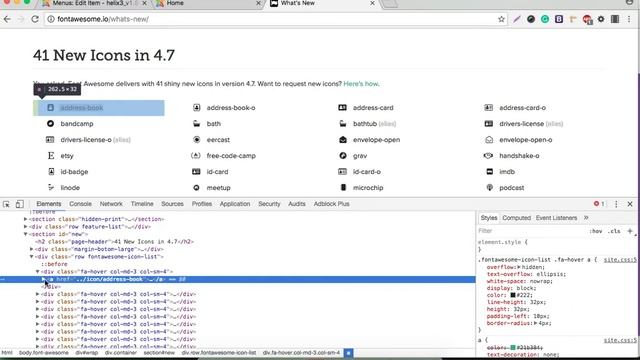Expand the selected a href address-book node
640x360 pixels.
click(43, 279)
